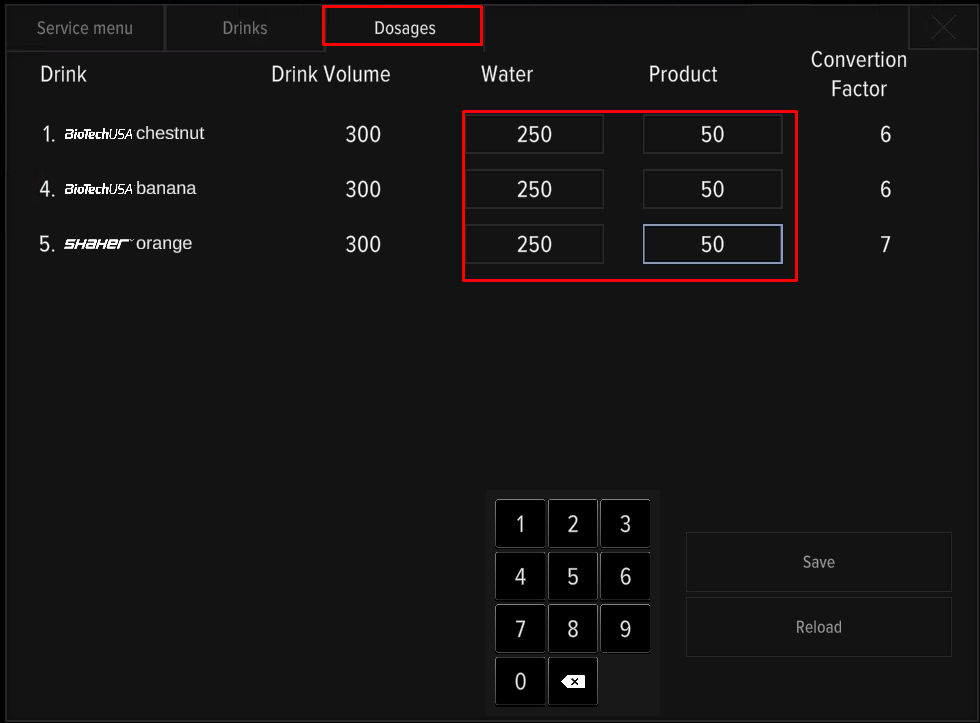Viewport: 980px width, 723px height.
Task: Edit banana drink Product field
Action: click(712, 189)
